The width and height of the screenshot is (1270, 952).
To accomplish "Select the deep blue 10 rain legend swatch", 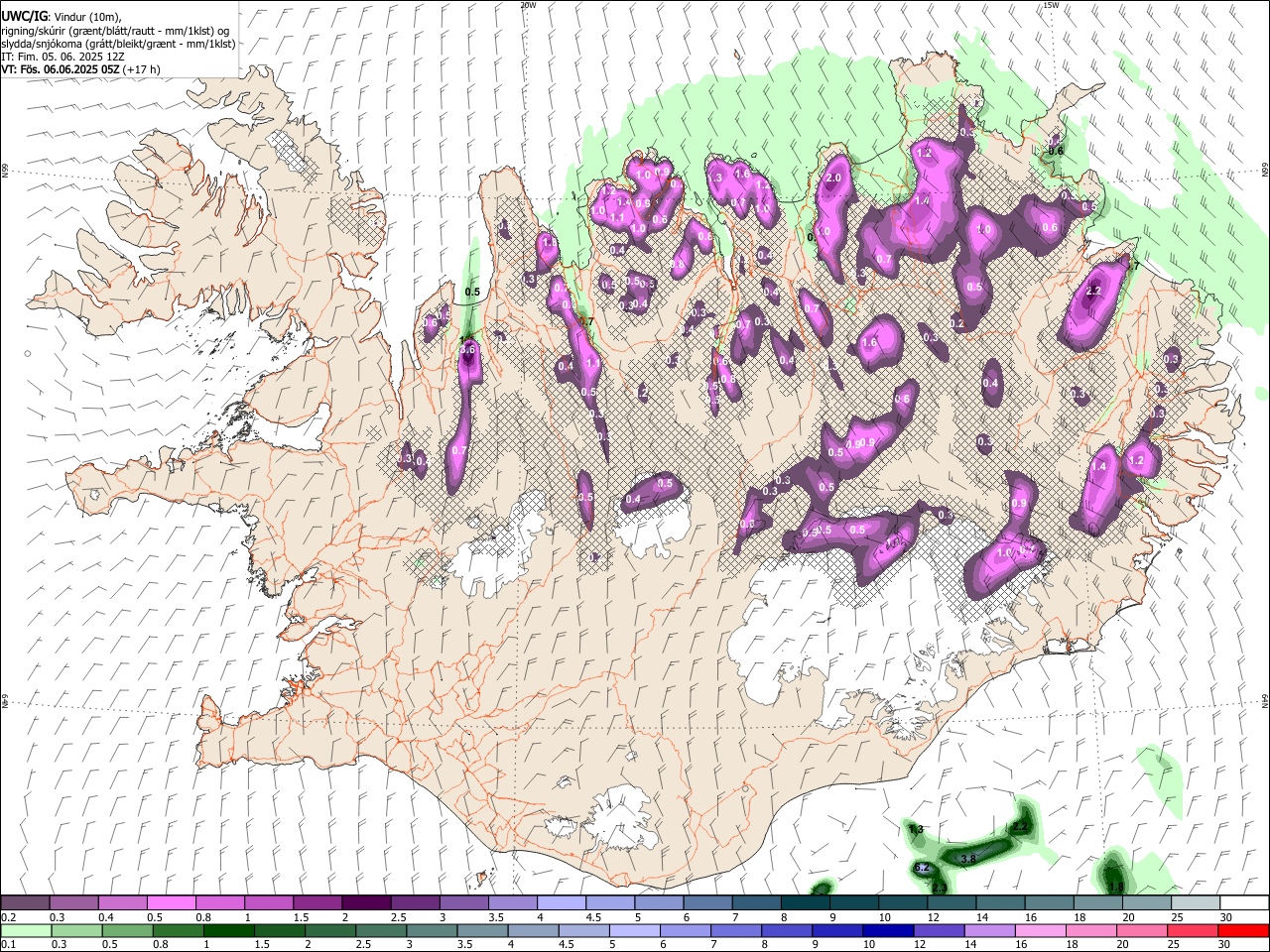I will (x=888, y=930).
